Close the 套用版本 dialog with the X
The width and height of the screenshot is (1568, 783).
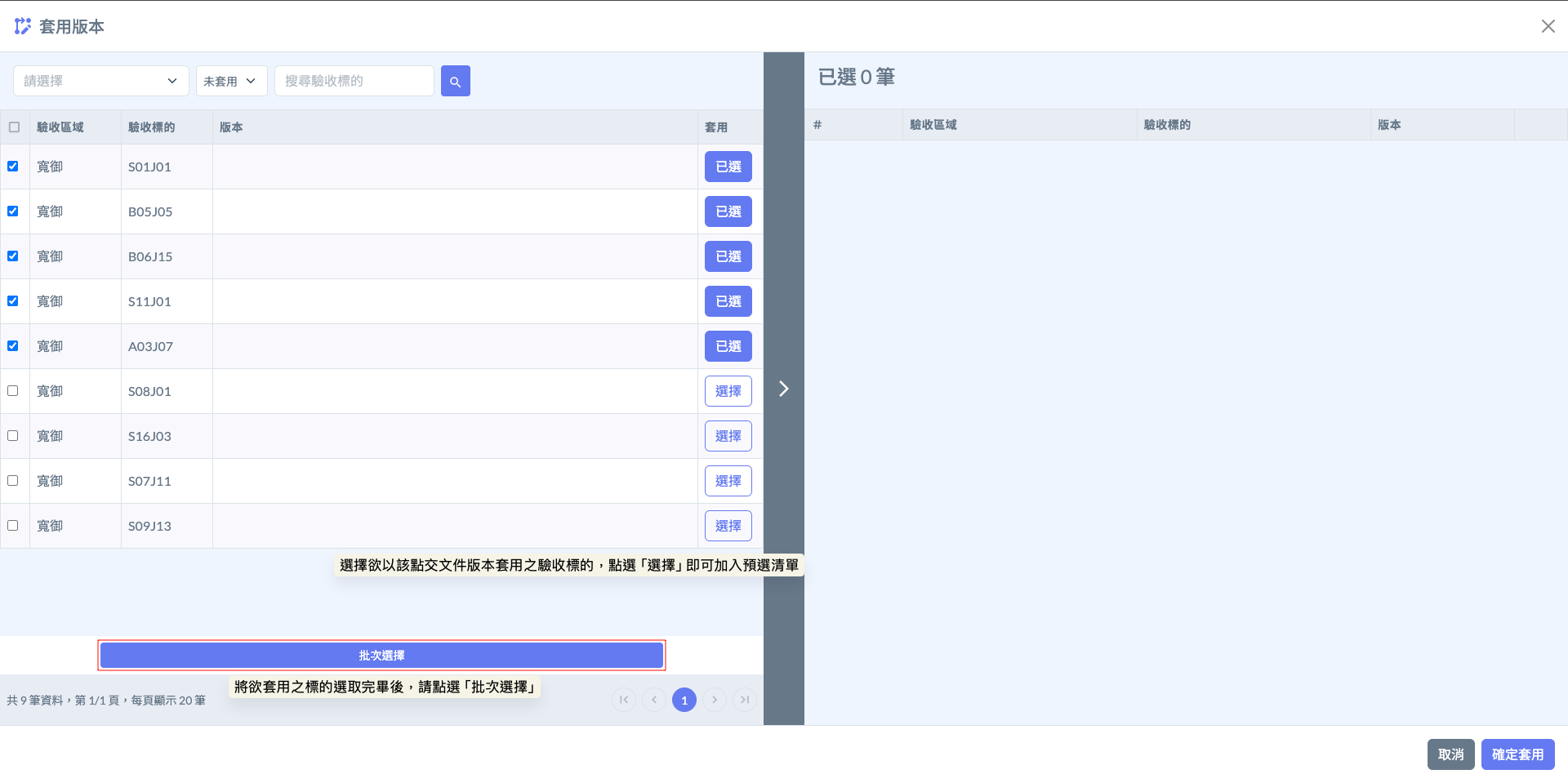(x=1548, y=26)
